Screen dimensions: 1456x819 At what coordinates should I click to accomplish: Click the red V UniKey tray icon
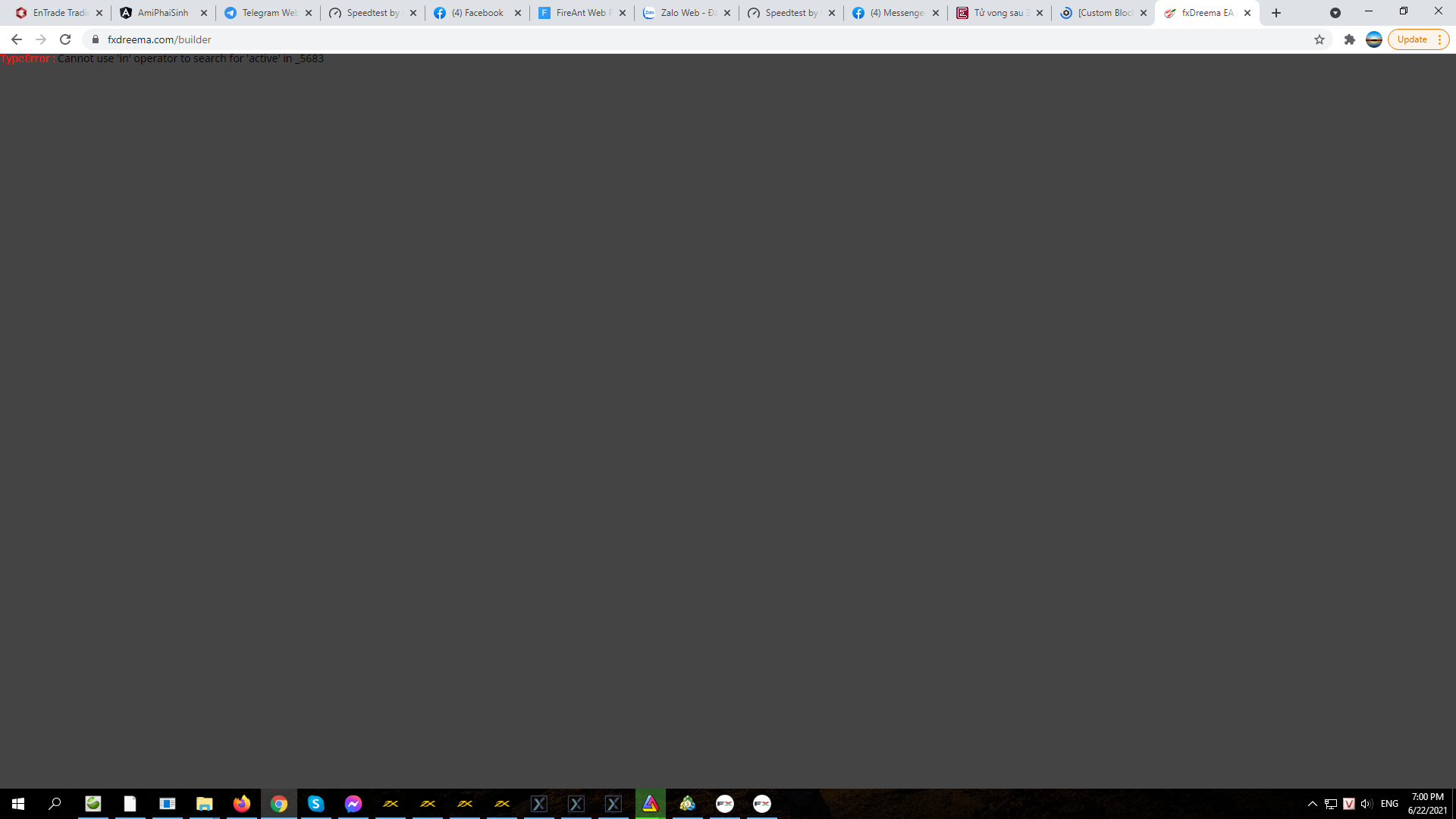coord(1349,804)
